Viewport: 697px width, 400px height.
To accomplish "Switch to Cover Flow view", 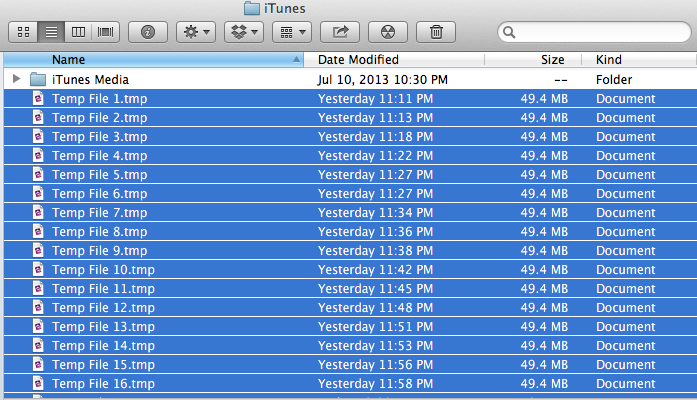I will (106, 32).
